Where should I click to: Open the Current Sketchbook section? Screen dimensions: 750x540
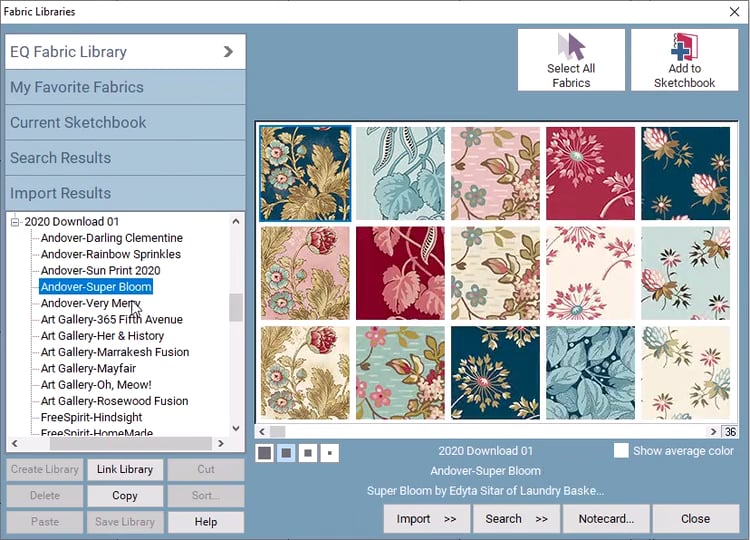tap(125, 122)
